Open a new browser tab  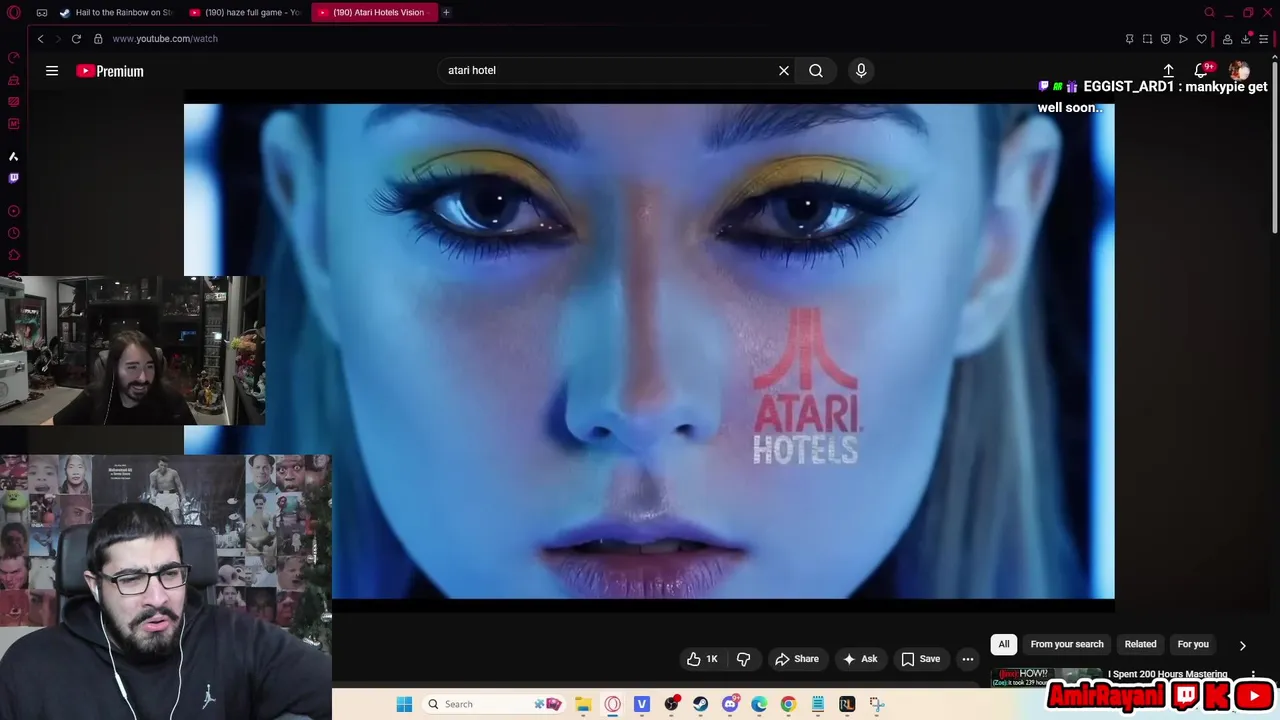(x=446, y=13)
